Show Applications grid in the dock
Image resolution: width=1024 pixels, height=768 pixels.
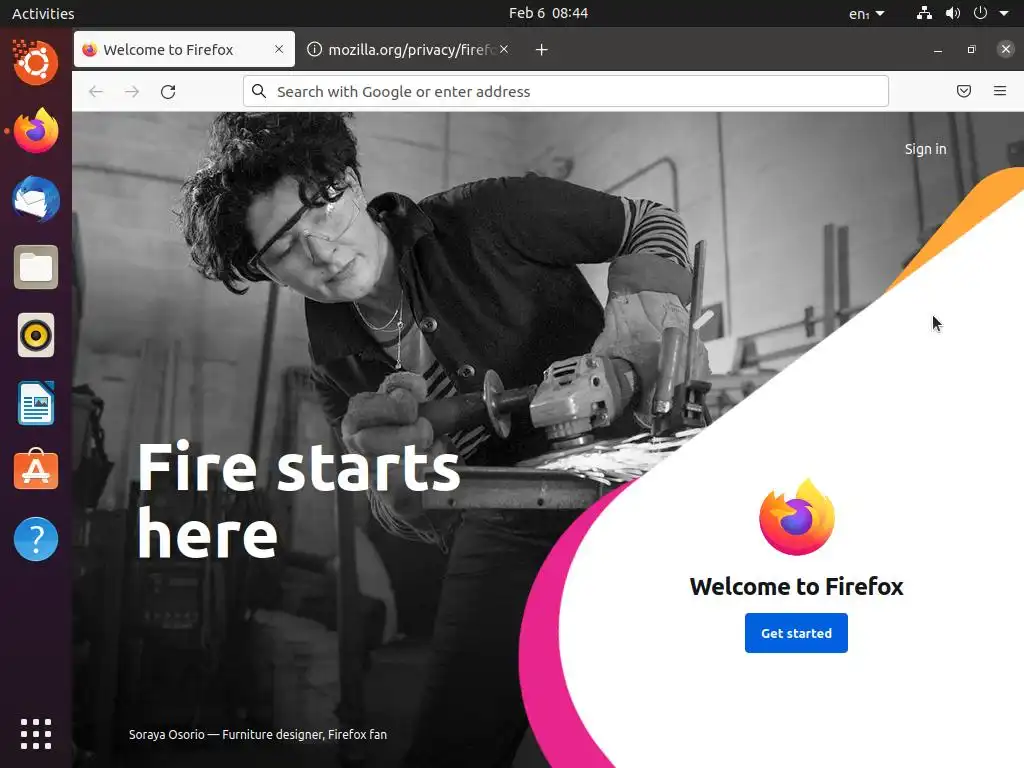tap(36, 734)
